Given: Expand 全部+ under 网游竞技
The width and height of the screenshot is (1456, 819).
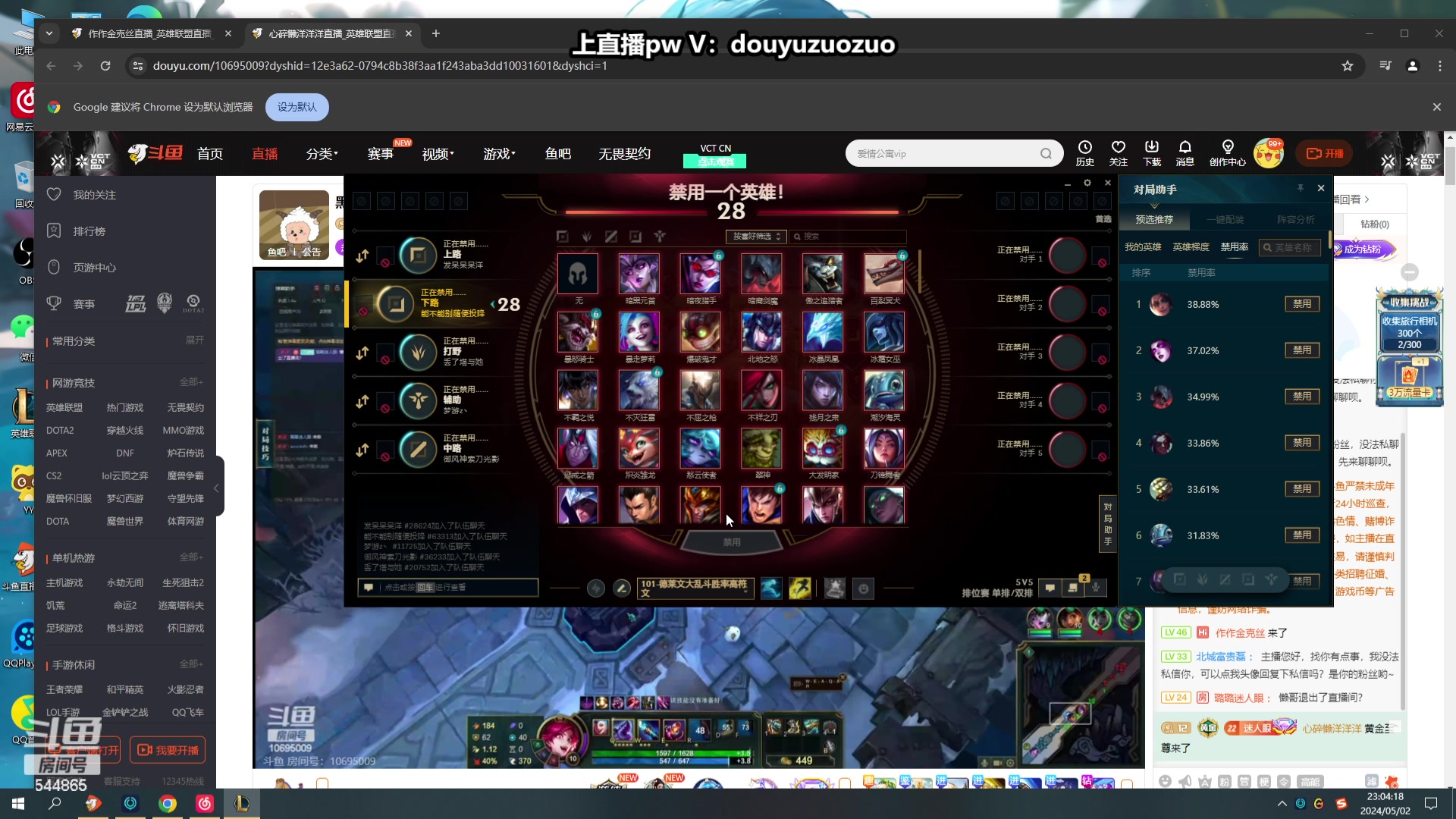Looking at the screenshot, I should coord(191,382).
